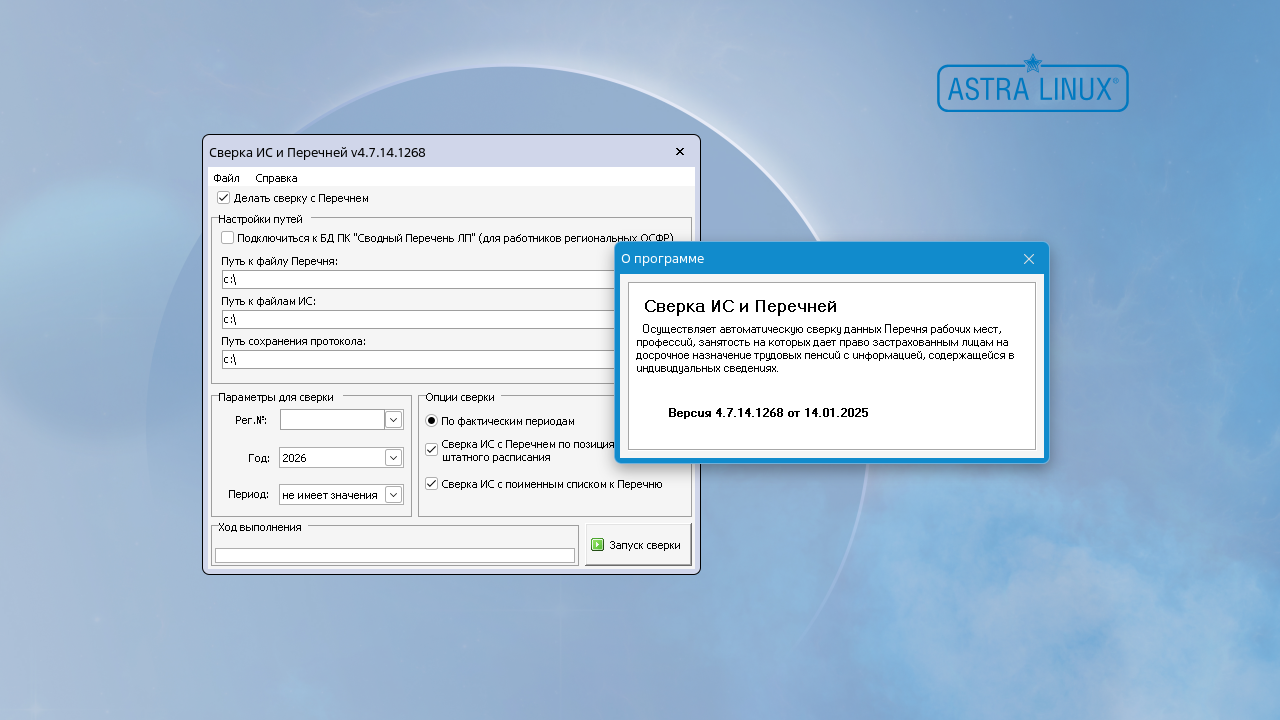This screenshot has width=1280, height=720.
Task: Open the Справка menu
Action: [276, 178]
